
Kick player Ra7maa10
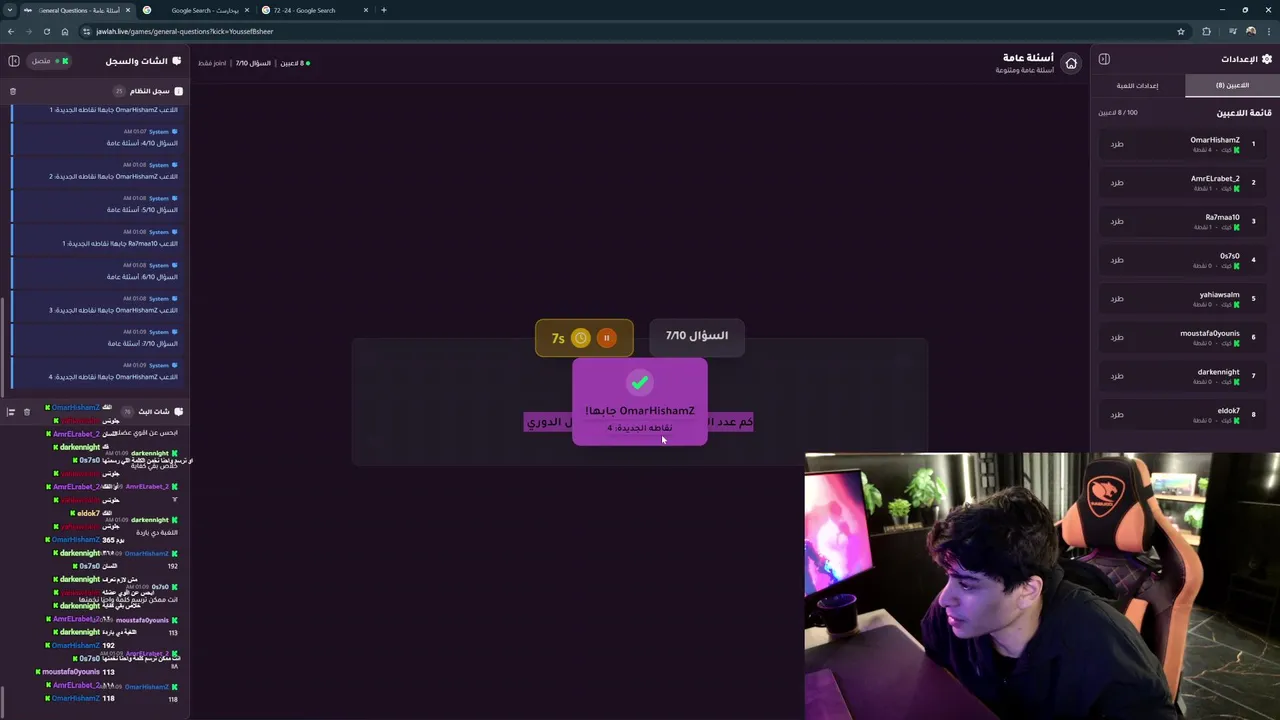coord(1117,221)
